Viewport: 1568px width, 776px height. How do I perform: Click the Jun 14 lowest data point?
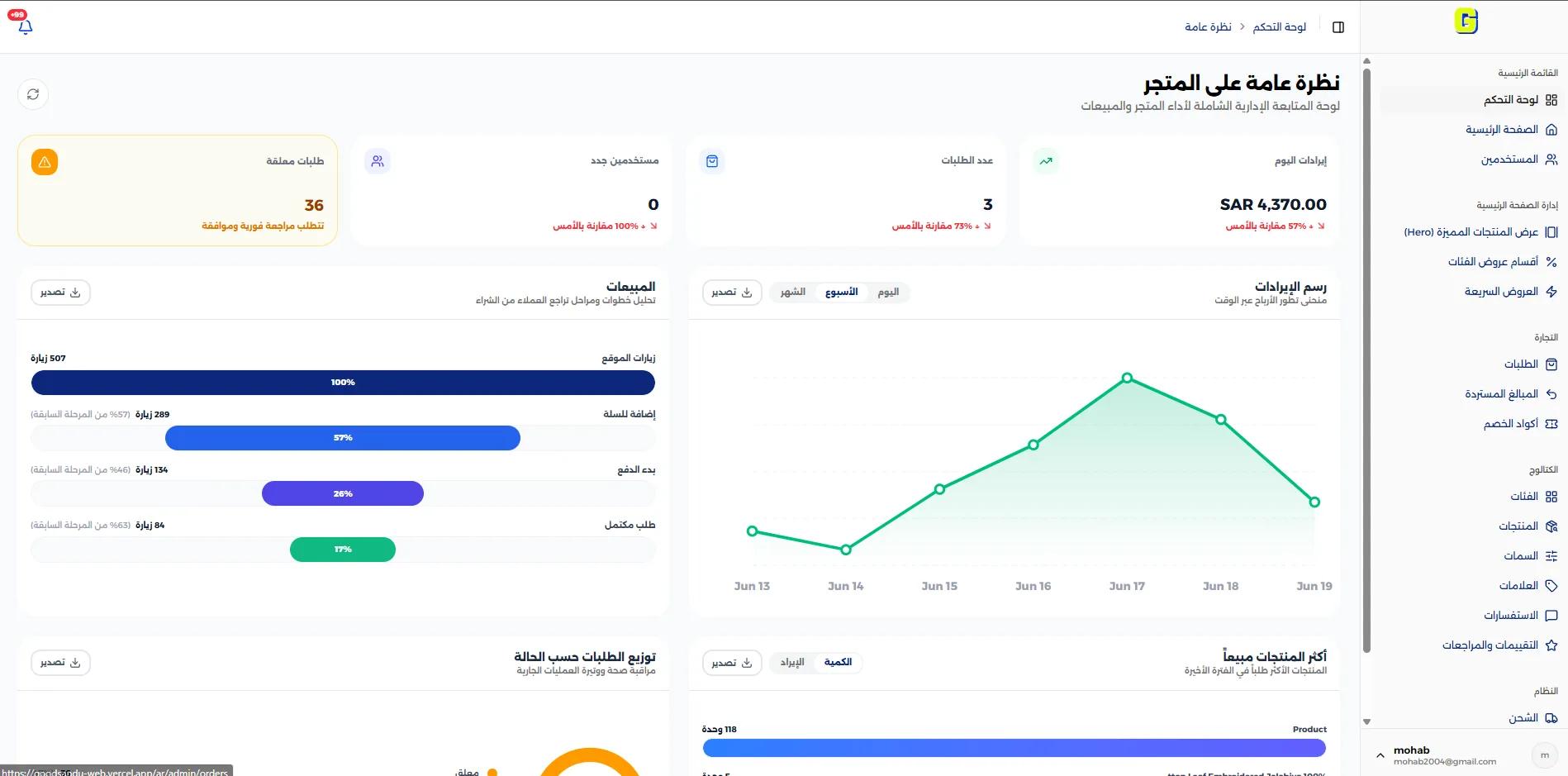[846, 550]
